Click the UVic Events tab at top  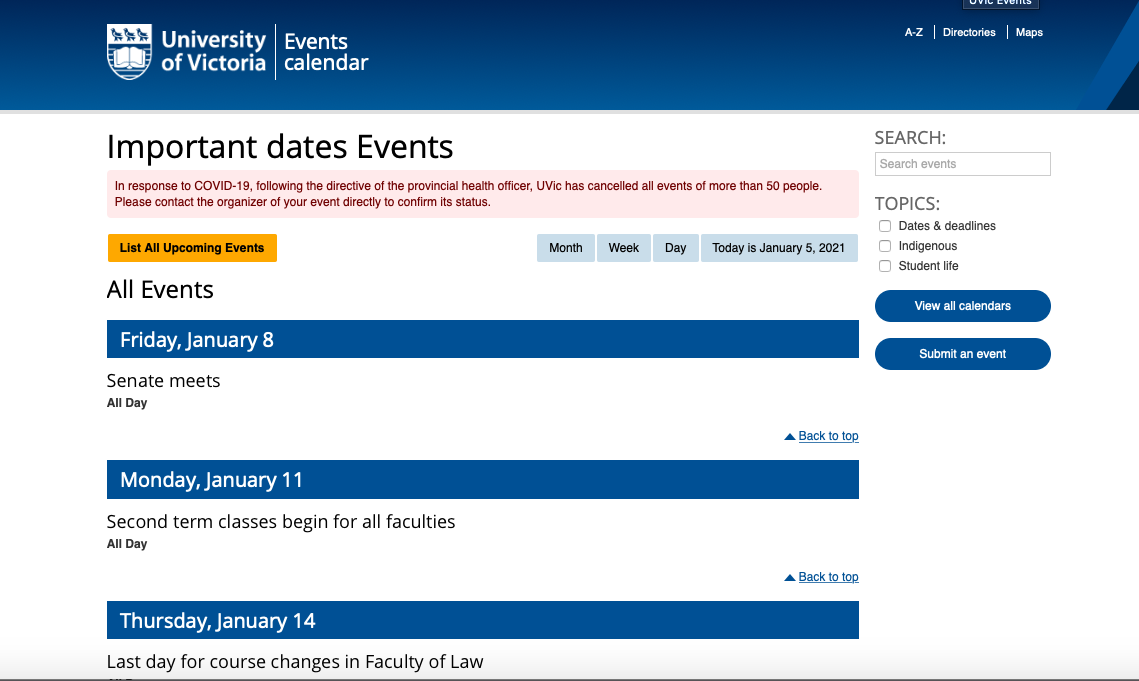pos(1000,3)
